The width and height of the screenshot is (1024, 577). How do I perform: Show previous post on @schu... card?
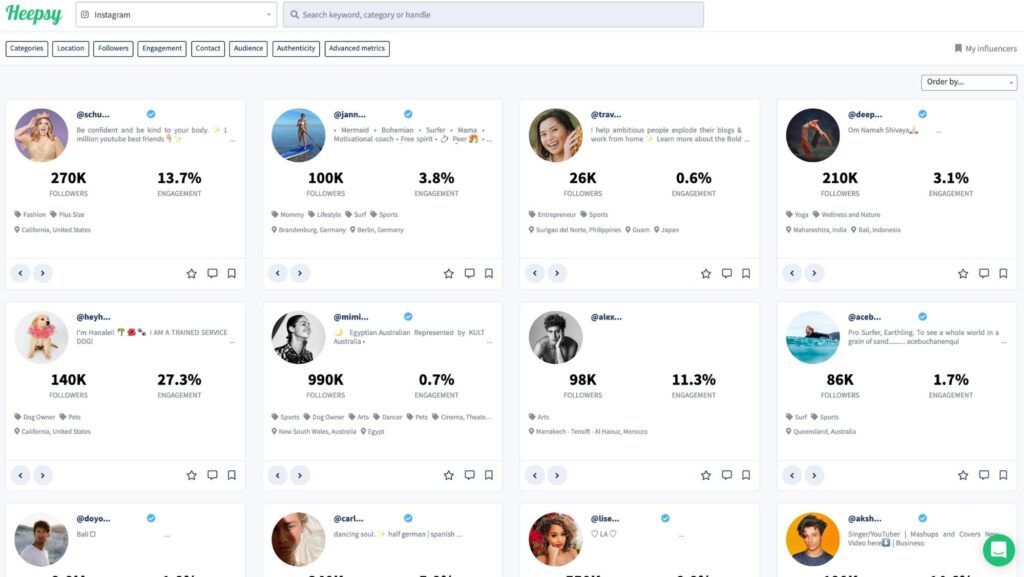pos(20,273)
